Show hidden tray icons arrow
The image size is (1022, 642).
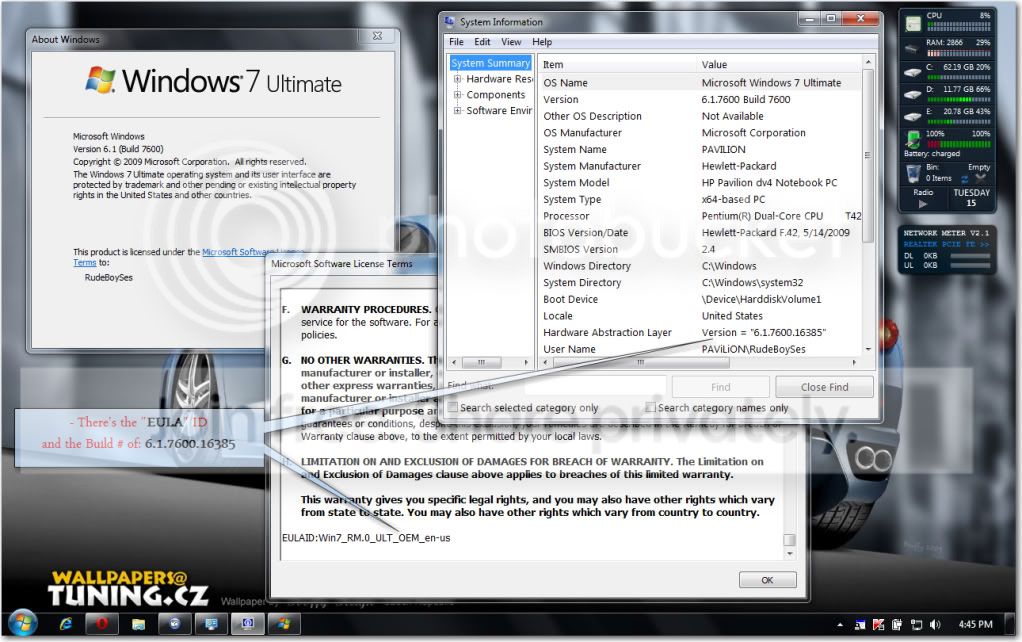pyautogui.click(x=840, y=624)
